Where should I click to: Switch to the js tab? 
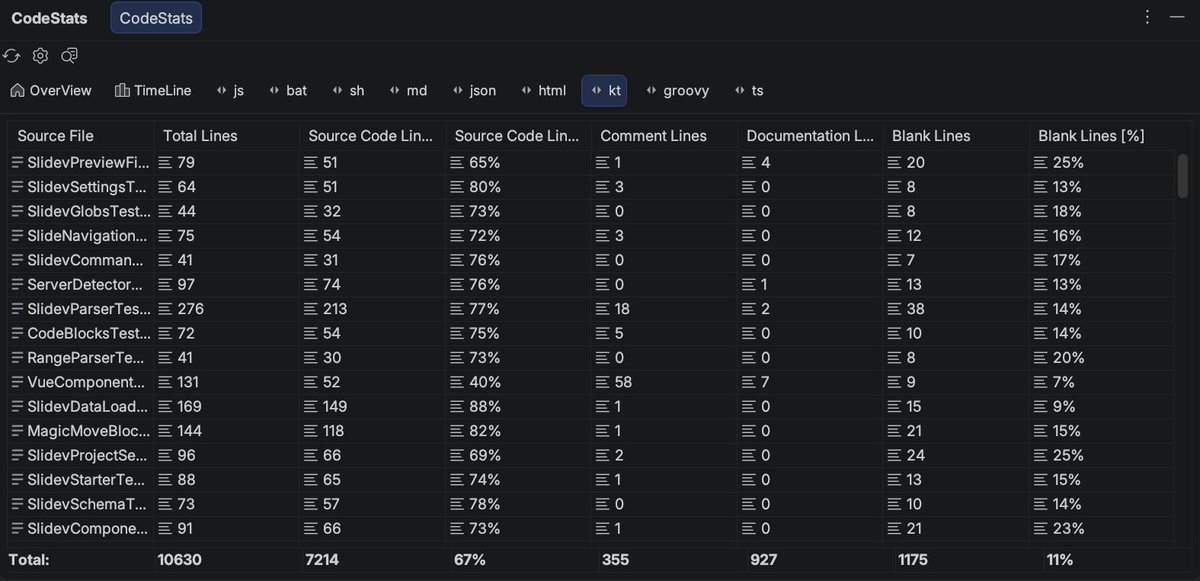coord(230,90)
